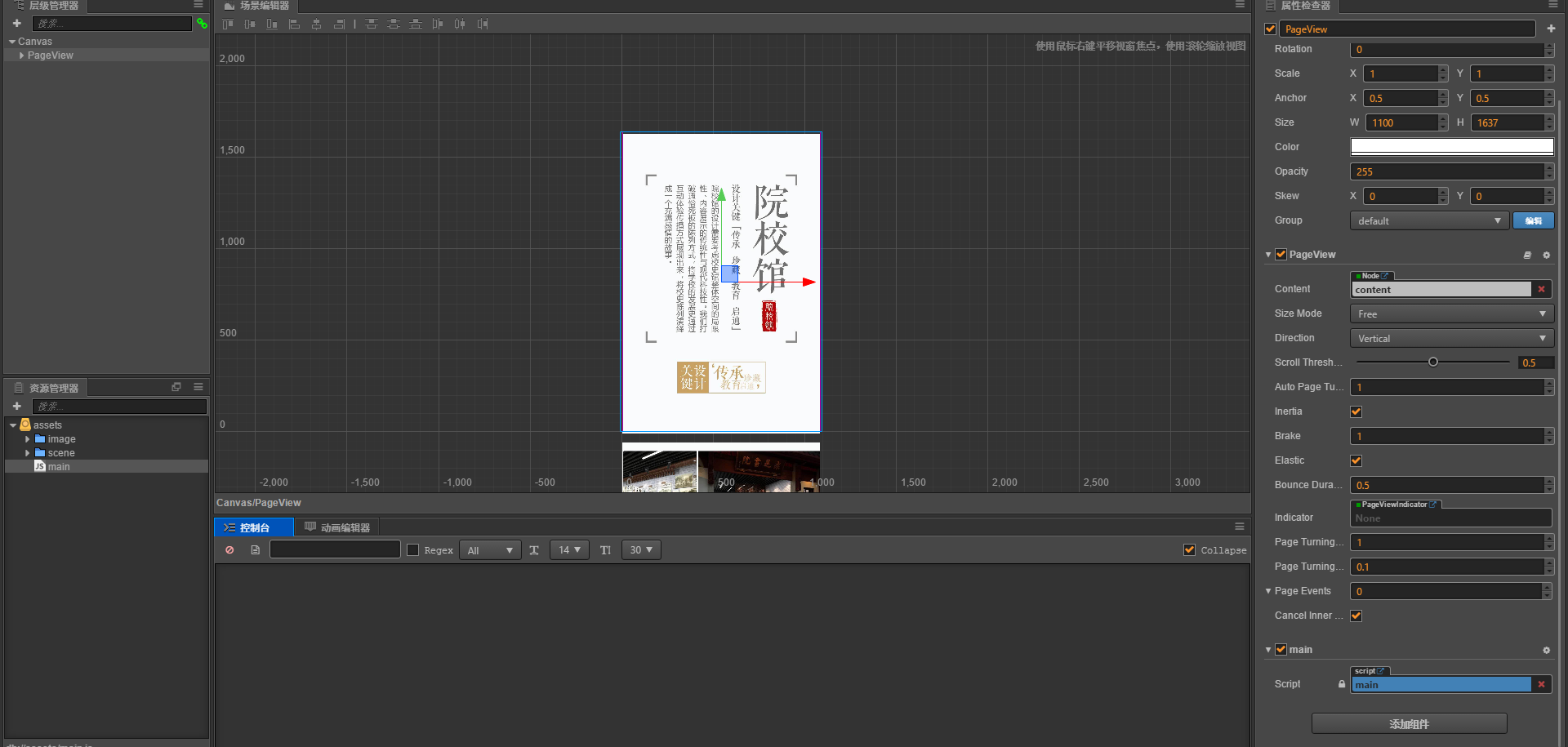Viewport: 1568px width, 747px height.
Task: Select the 场景编辑器 scene editor tab
Action: point(256,6)
